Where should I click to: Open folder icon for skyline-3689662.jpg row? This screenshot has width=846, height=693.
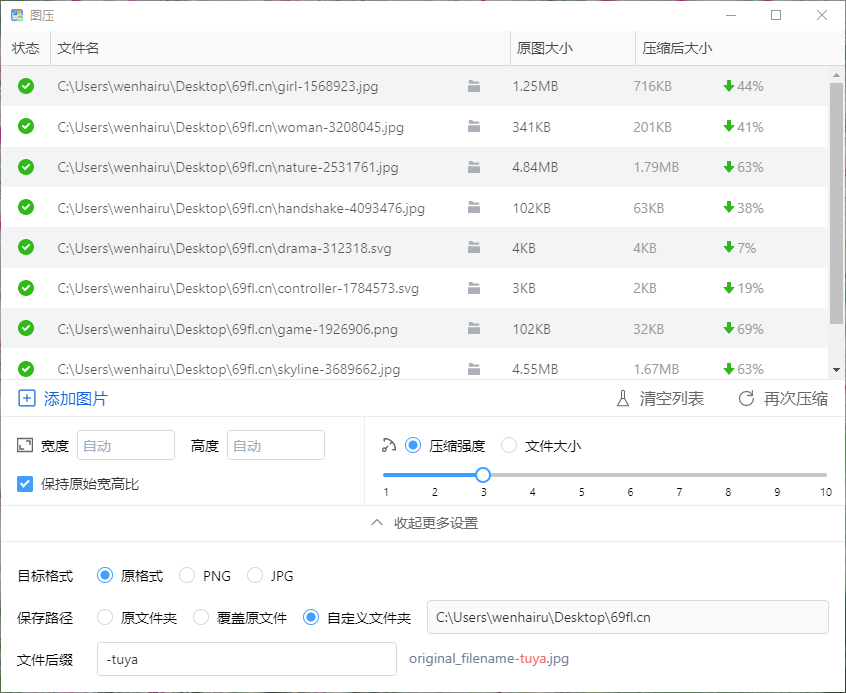tap(474, 369)
